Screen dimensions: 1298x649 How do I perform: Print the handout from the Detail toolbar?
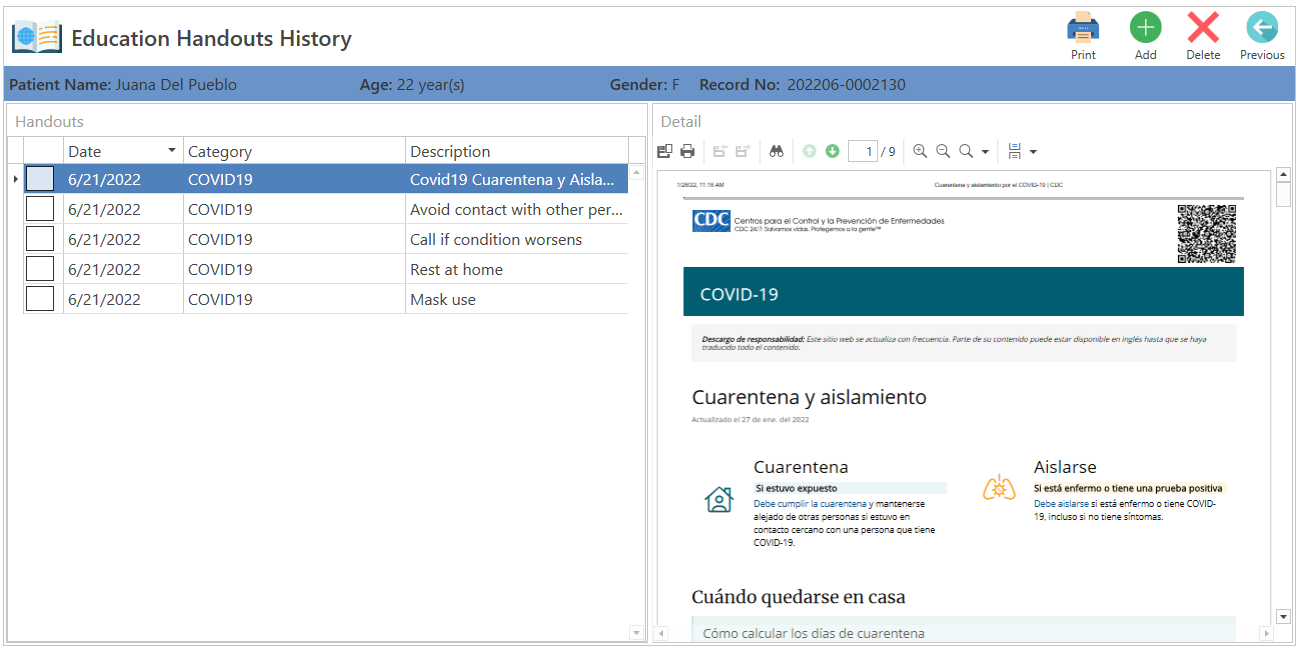tap(687, 150)
